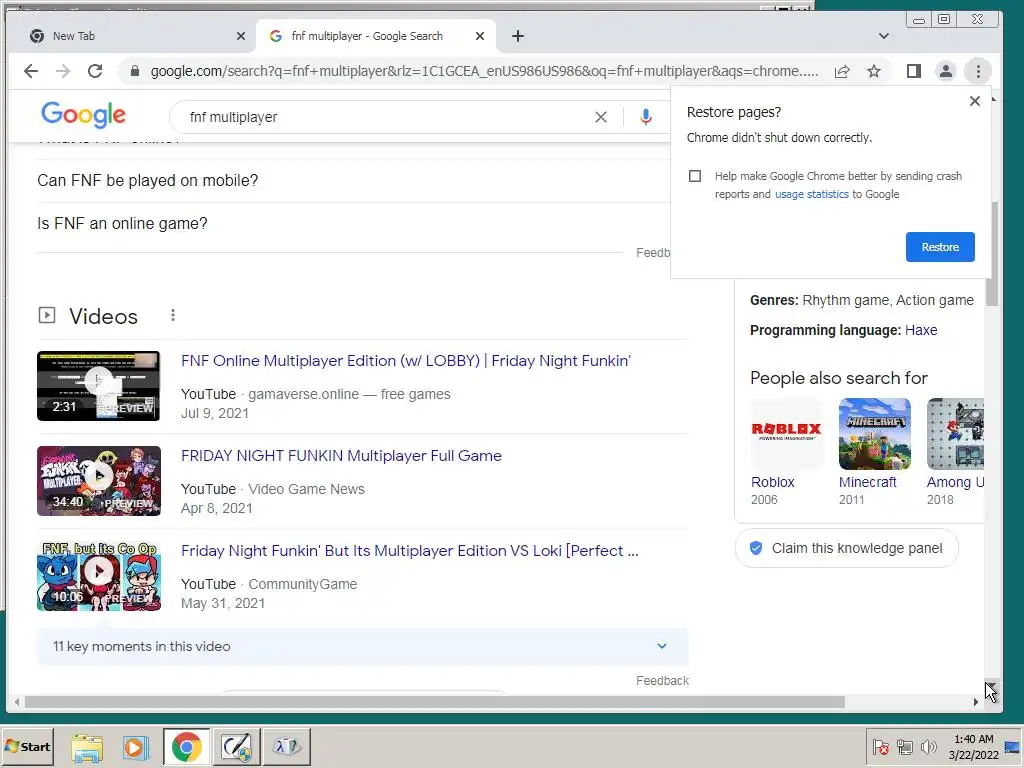This screenshot has height=768, width=1024.
Task: Open the Multiplayer Edition VS Loki video link
Action: tap(409, 551)
